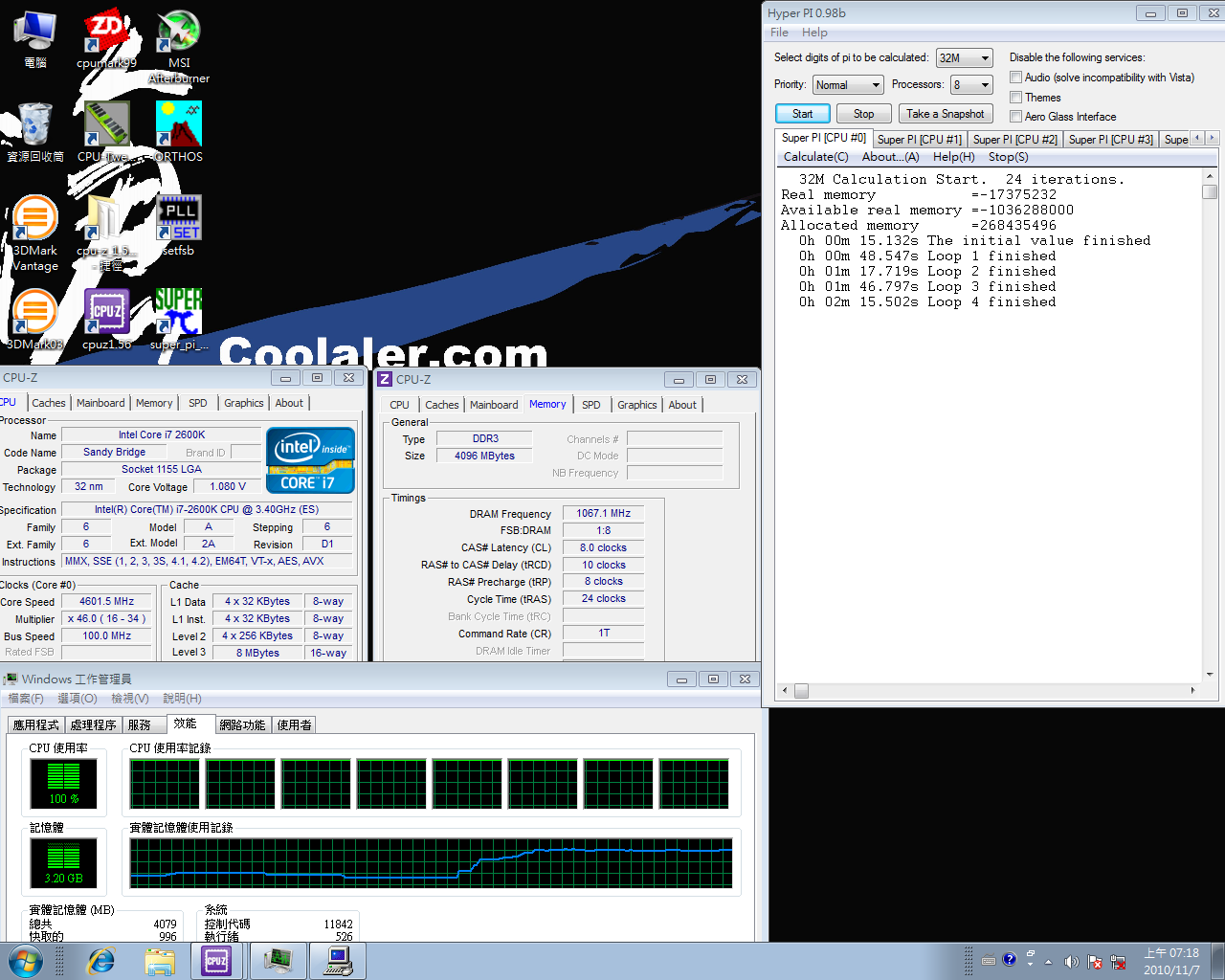Screen dimensions: 1225x980
Task: Launch the ORTHOS desktop shortcut
Action: tap(179, 132)
